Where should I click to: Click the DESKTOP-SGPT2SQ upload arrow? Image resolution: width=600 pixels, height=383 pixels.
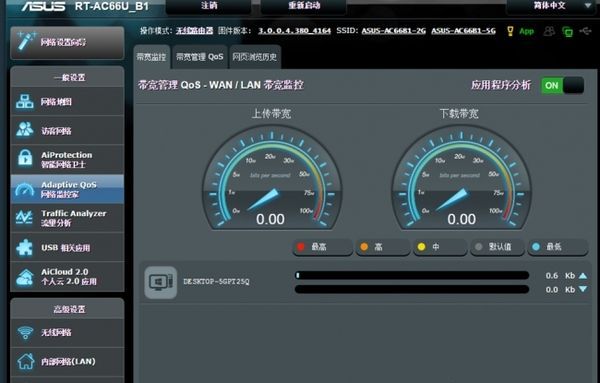(x=583, y=275)
